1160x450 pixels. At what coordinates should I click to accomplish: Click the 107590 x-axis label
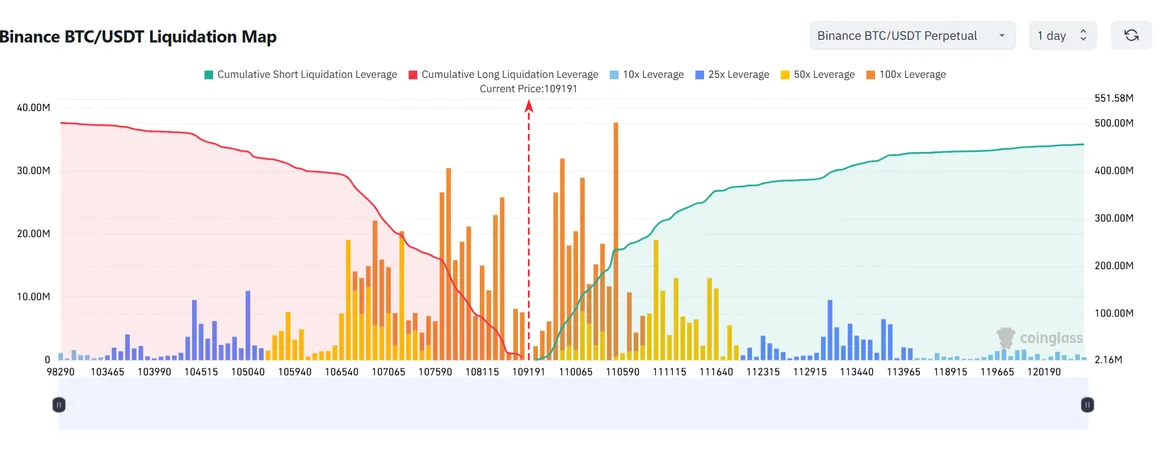click(436, 372)
